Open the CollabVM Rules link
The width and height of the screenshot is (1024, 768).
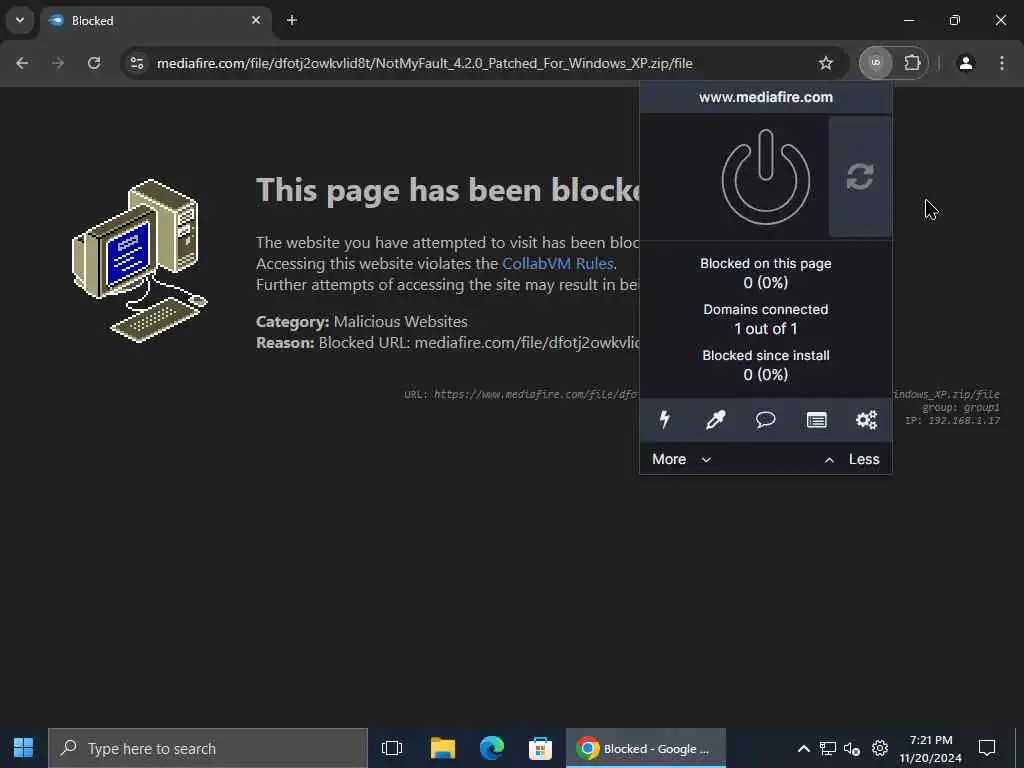tap(558, 263)
